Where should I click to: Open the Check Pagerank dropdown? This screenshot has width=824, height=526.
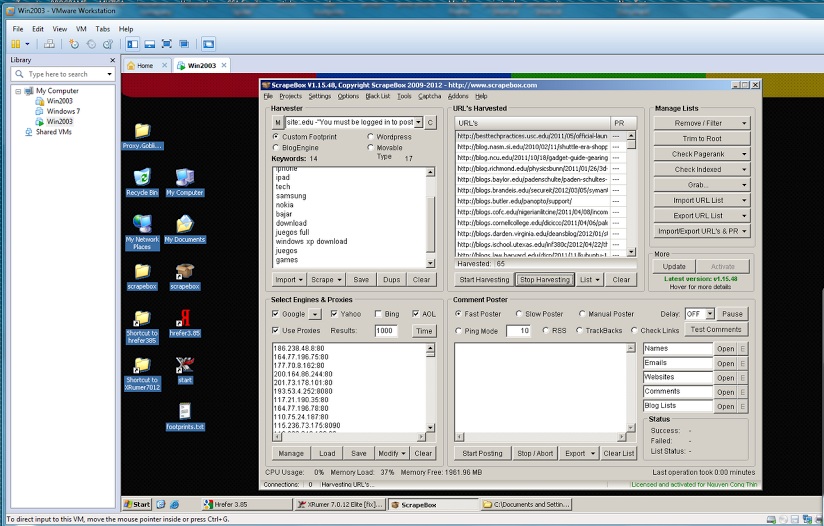(744, 154)
